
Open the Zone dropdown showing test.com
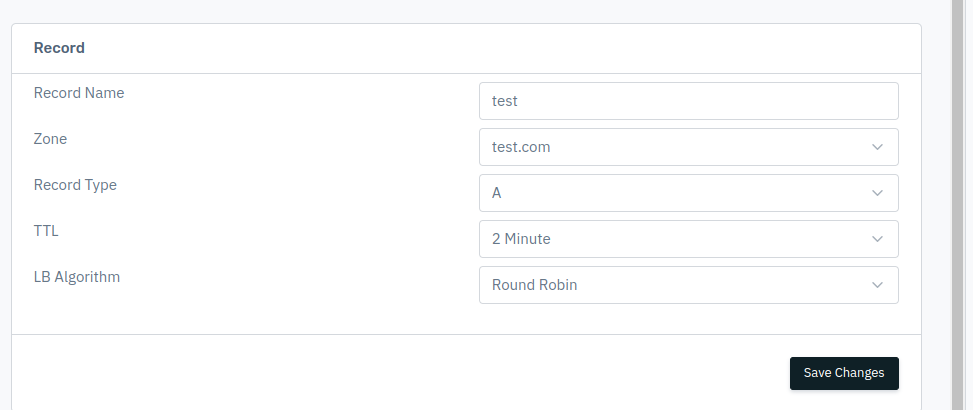(x=688, y=147)
